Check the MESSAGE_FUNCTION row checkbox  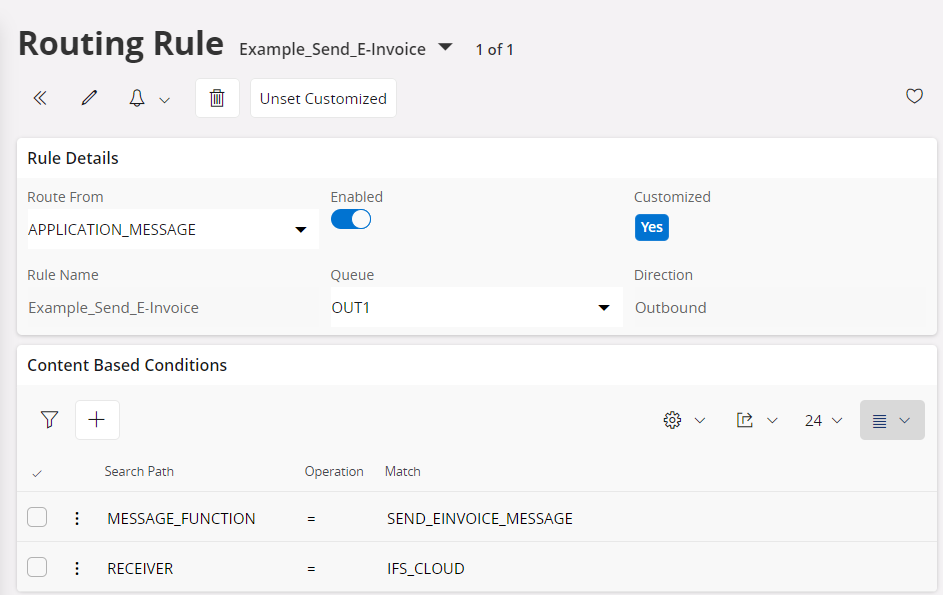coord(37,517)
